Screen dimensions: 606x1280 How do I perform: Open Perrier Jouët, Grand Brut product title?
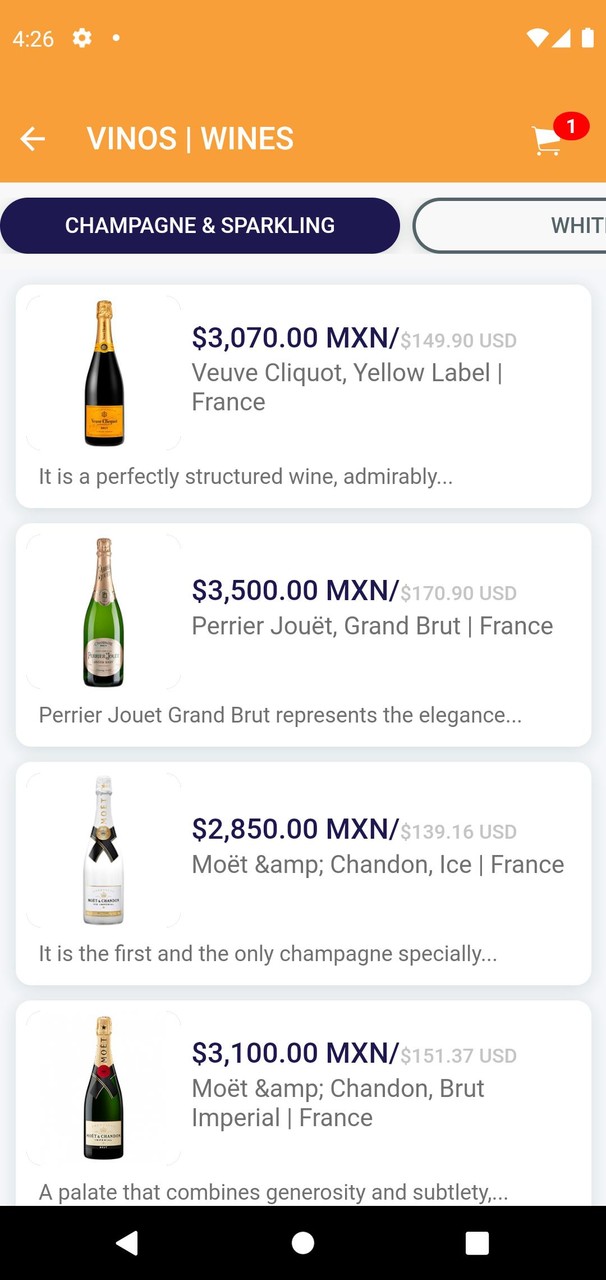(372, 626)
